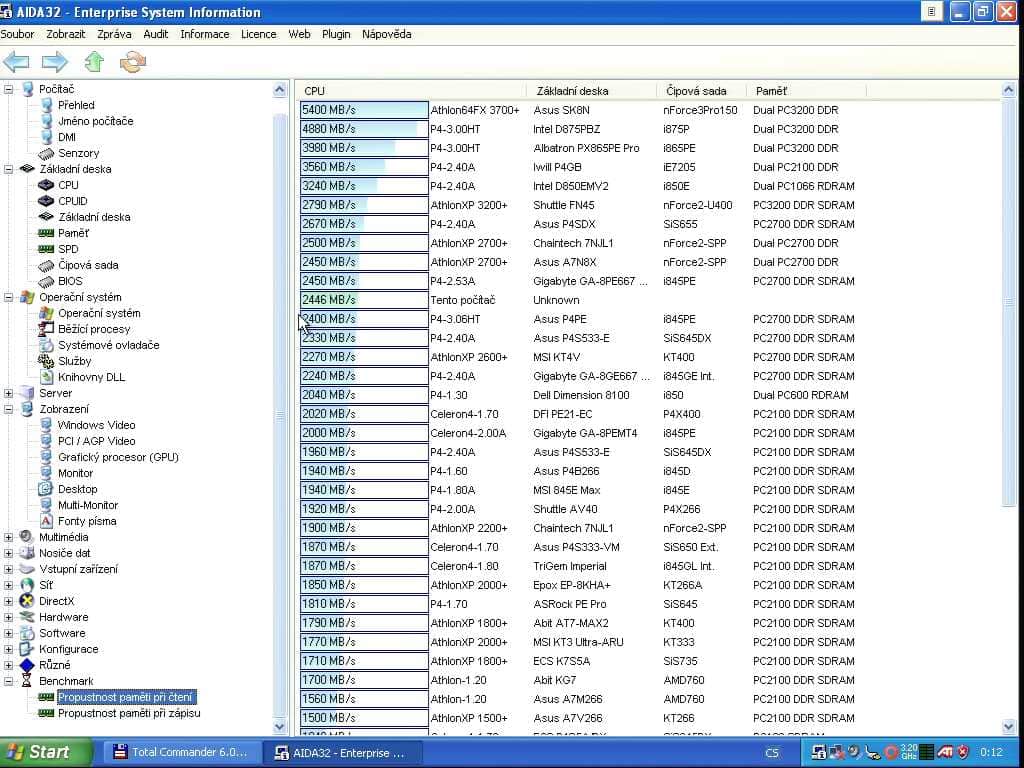The image size is (1024, 768).
Task: Select Propustnost paměti při zápisu benchmark
Action: [129, 713]
